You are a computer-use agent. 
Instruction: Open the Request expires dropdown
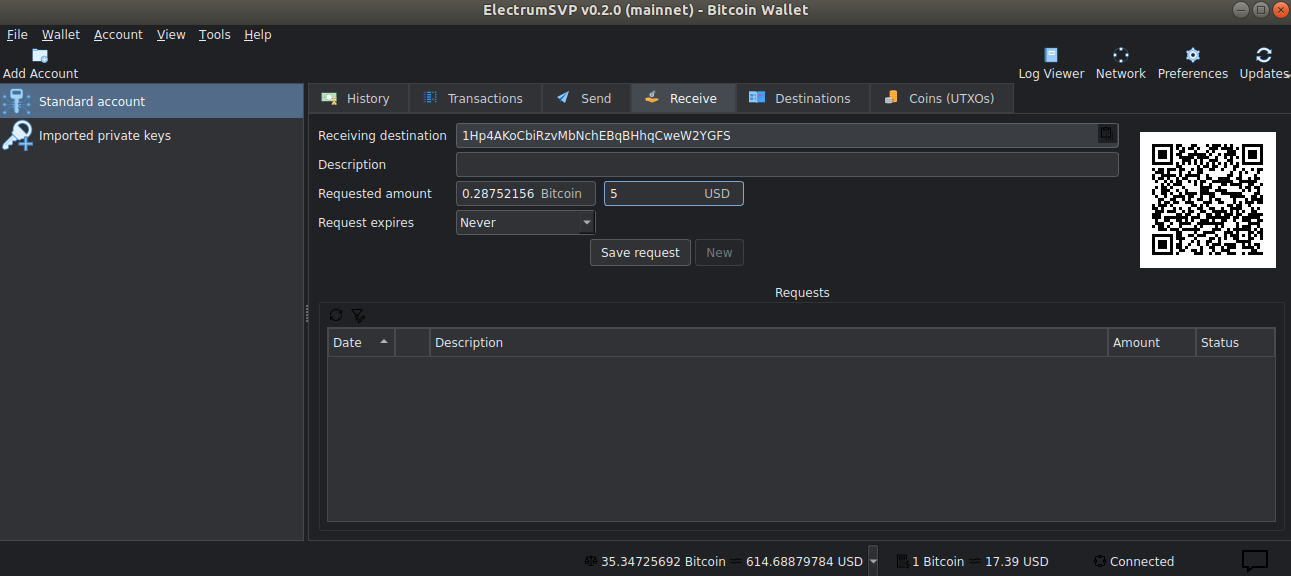click(526, 222)
